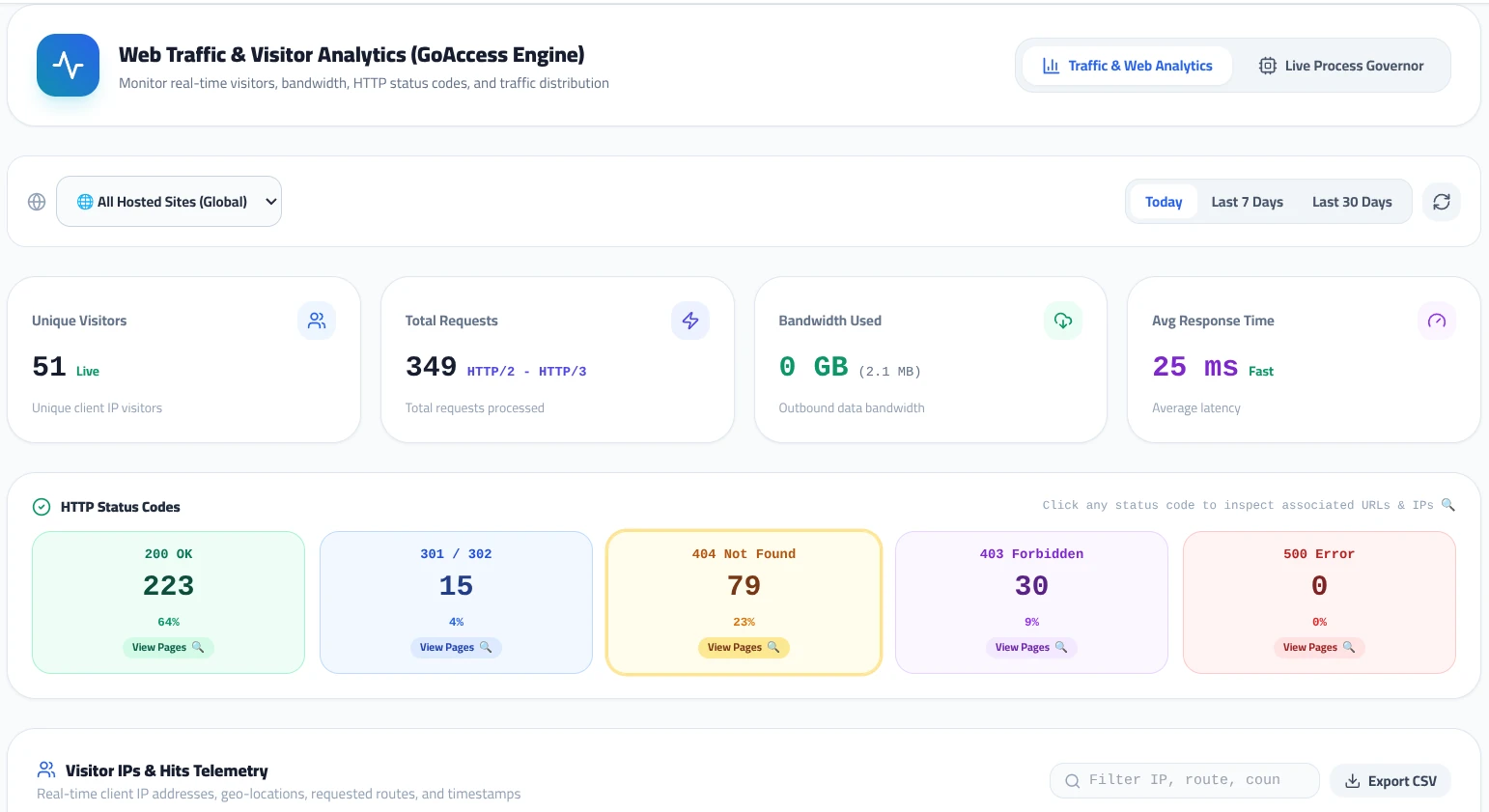The height and width of the screenshot is (812, 1489).
Task: Click the globe icon left of site selector
Action: click(37, 202)
